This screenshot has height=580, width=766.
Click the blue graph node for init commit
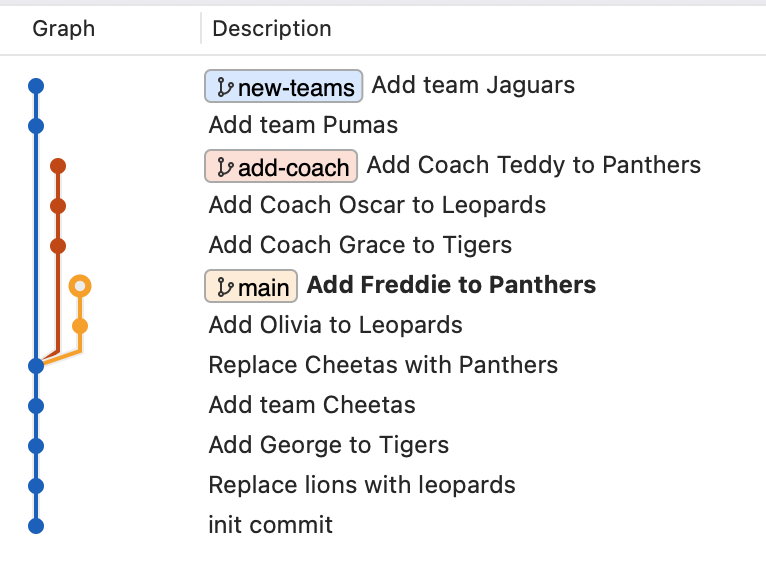[x=36, y=526]
